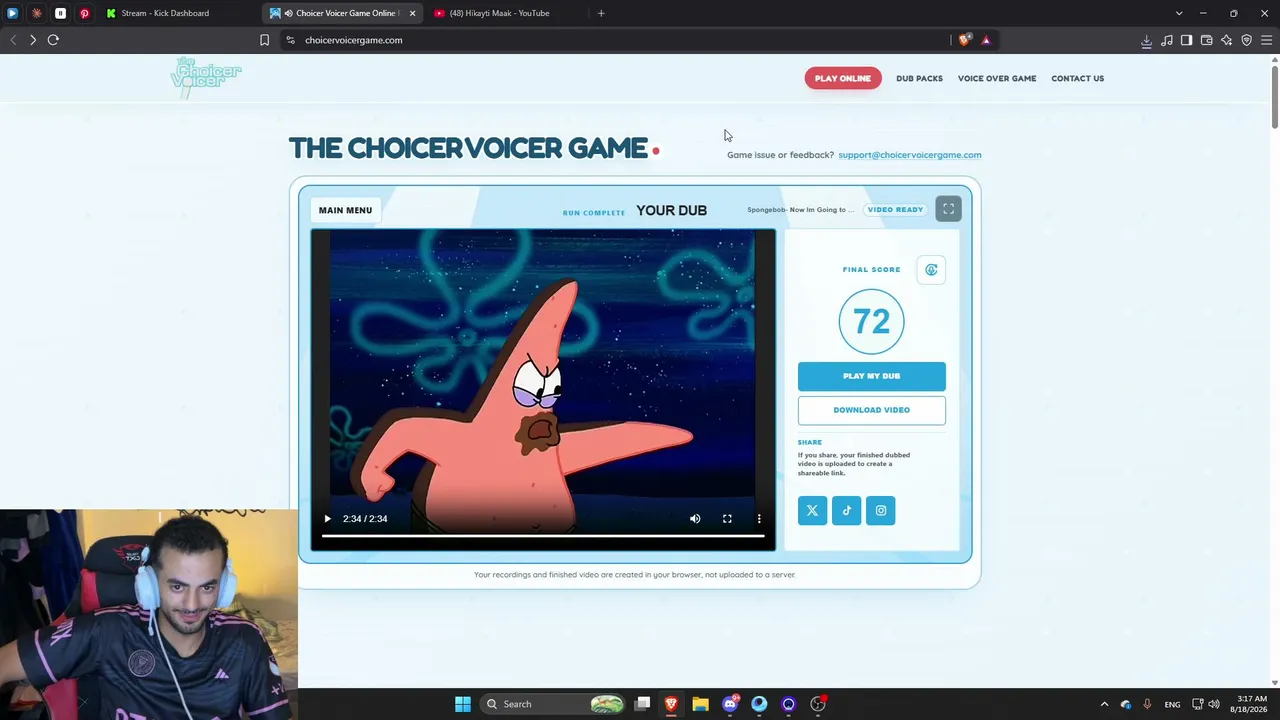Open a new browser tab
The height and width of the screenshot is (720, 1280).
[601, 13]
